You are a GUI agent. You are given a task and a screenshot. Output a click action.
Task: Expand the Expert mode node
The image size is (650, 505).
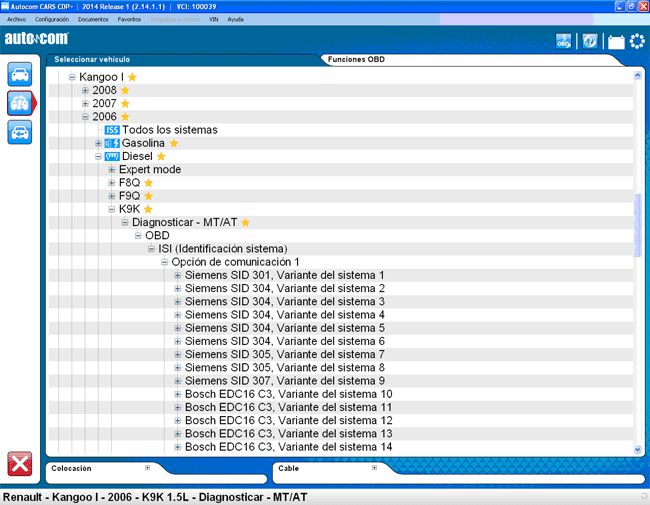click(112, 170)
